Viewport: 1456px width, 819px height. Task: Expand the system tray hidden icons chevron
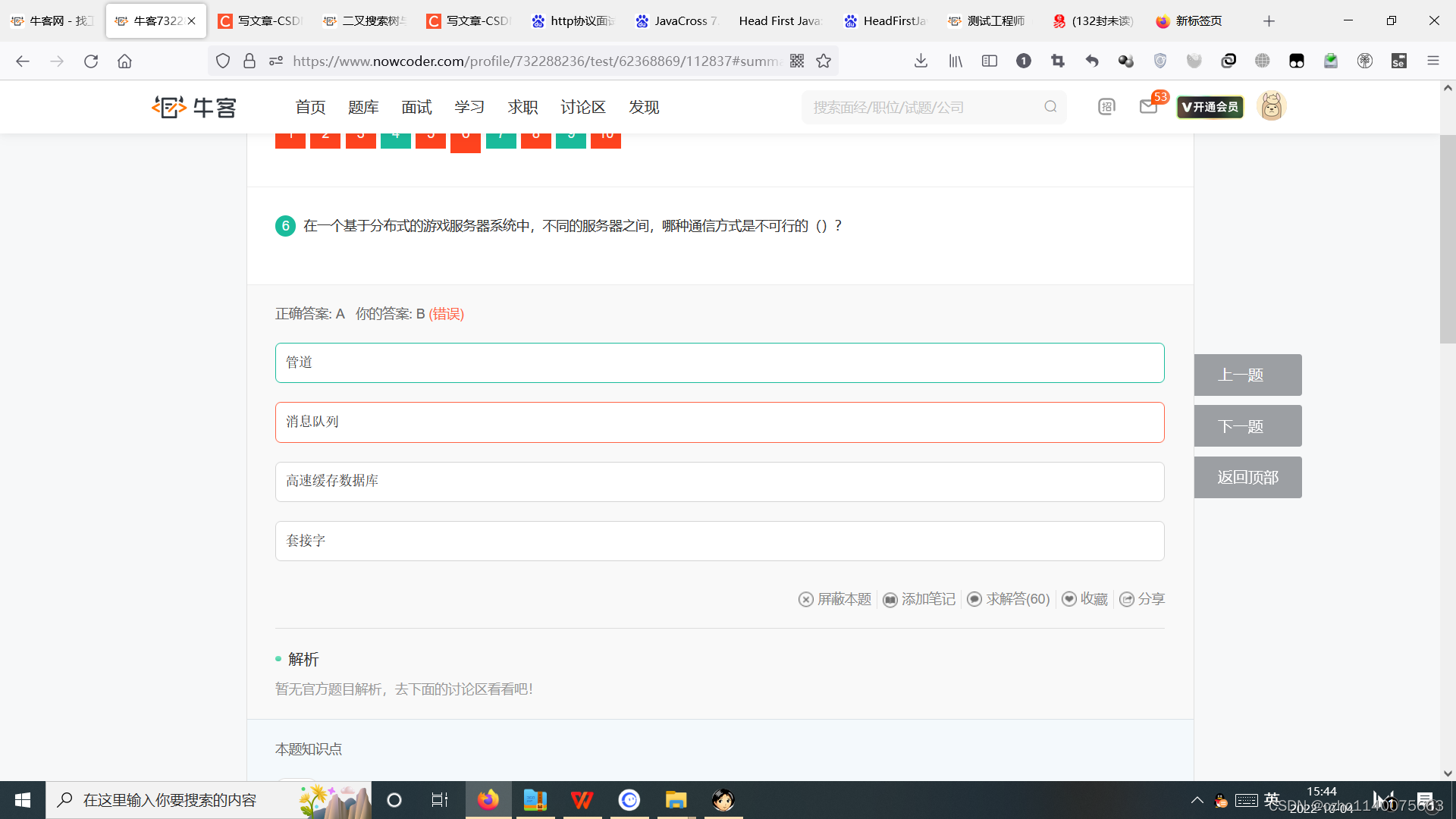tap(1197, 800)
